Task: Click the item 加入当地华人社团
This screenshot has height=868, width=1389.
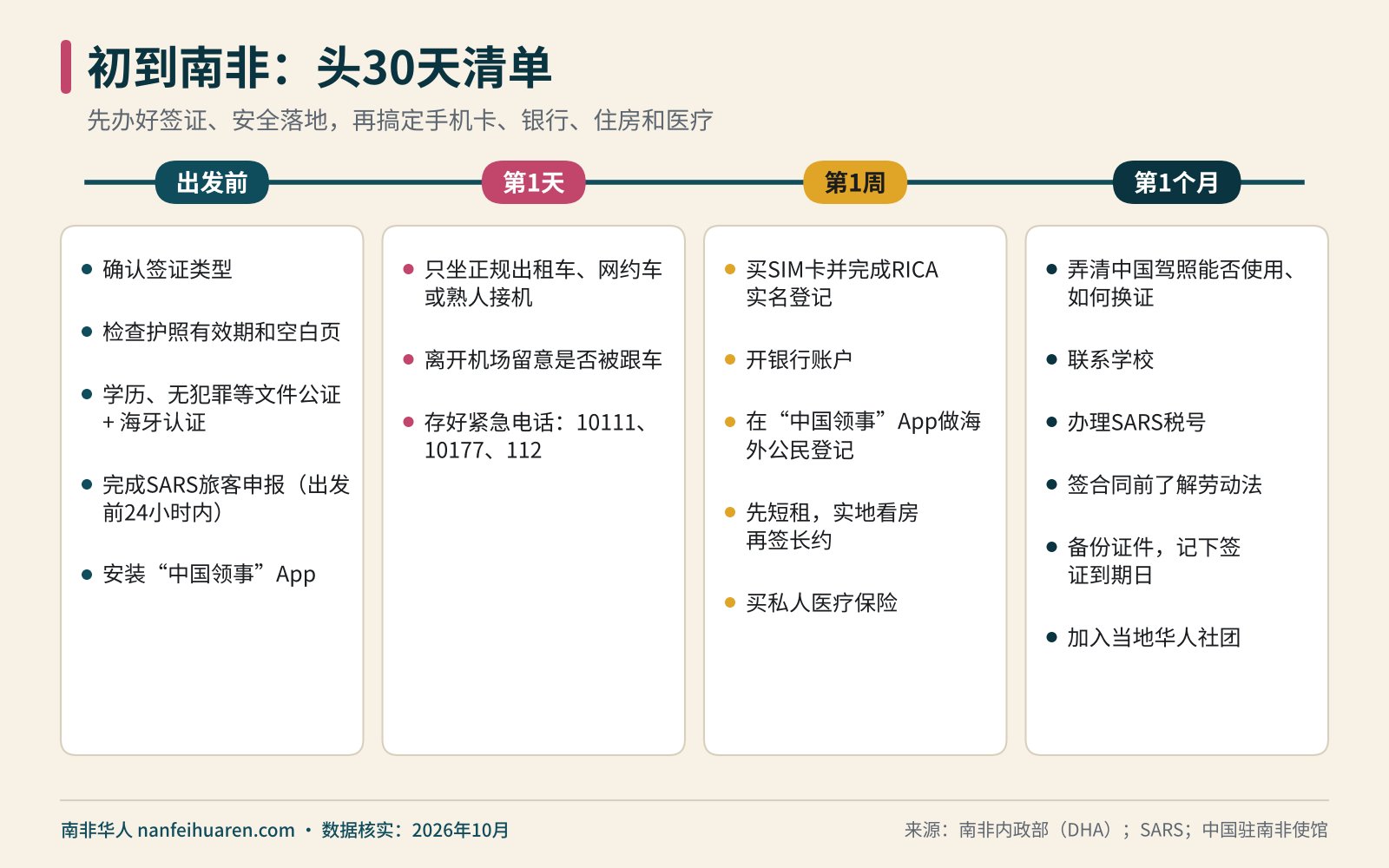Action: (1154, 637)
